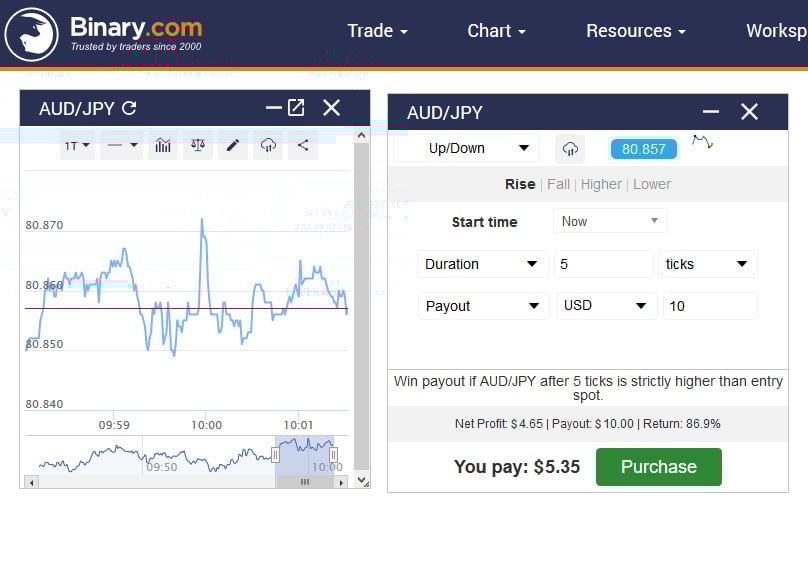Click the green Purchase button
This screenshot has width=808, height=585.
(659, 467)
